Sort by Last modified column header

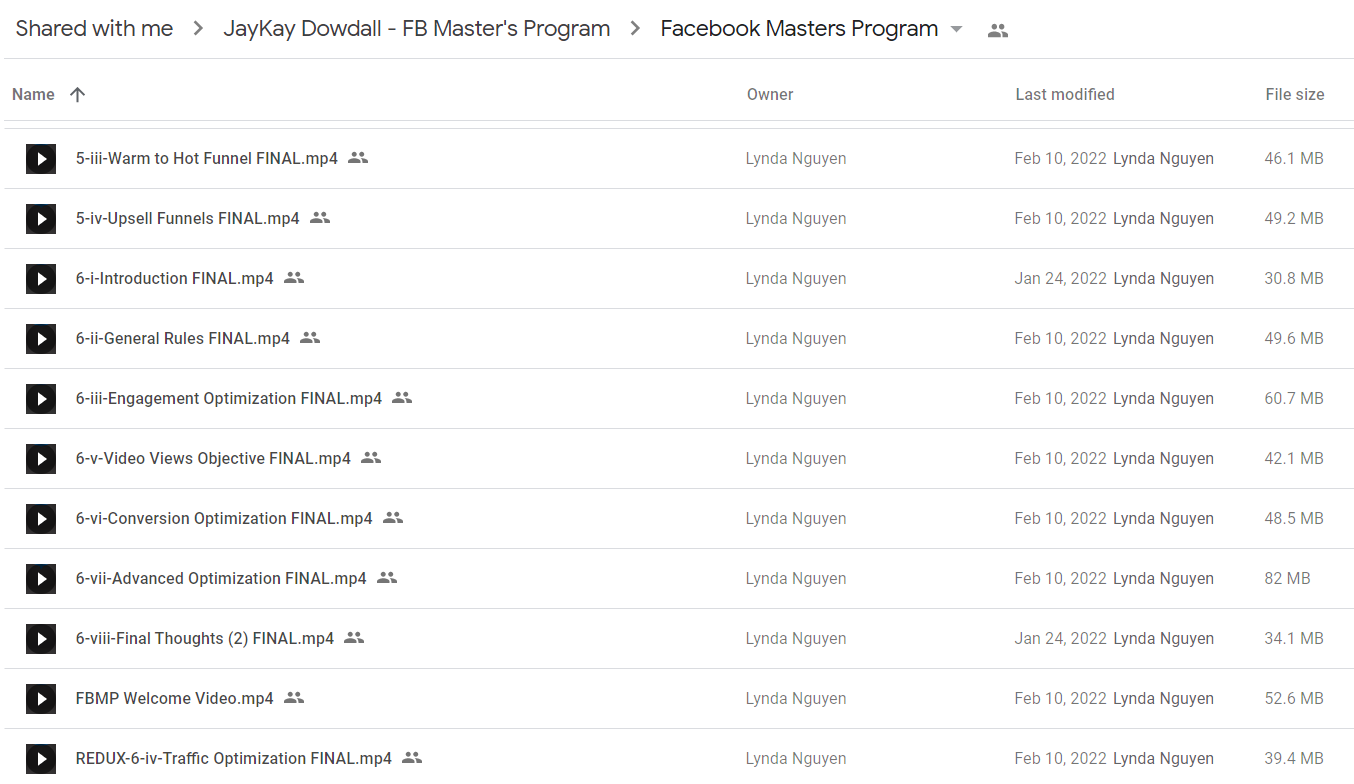pyautogui.click(x=1065, y=94)
